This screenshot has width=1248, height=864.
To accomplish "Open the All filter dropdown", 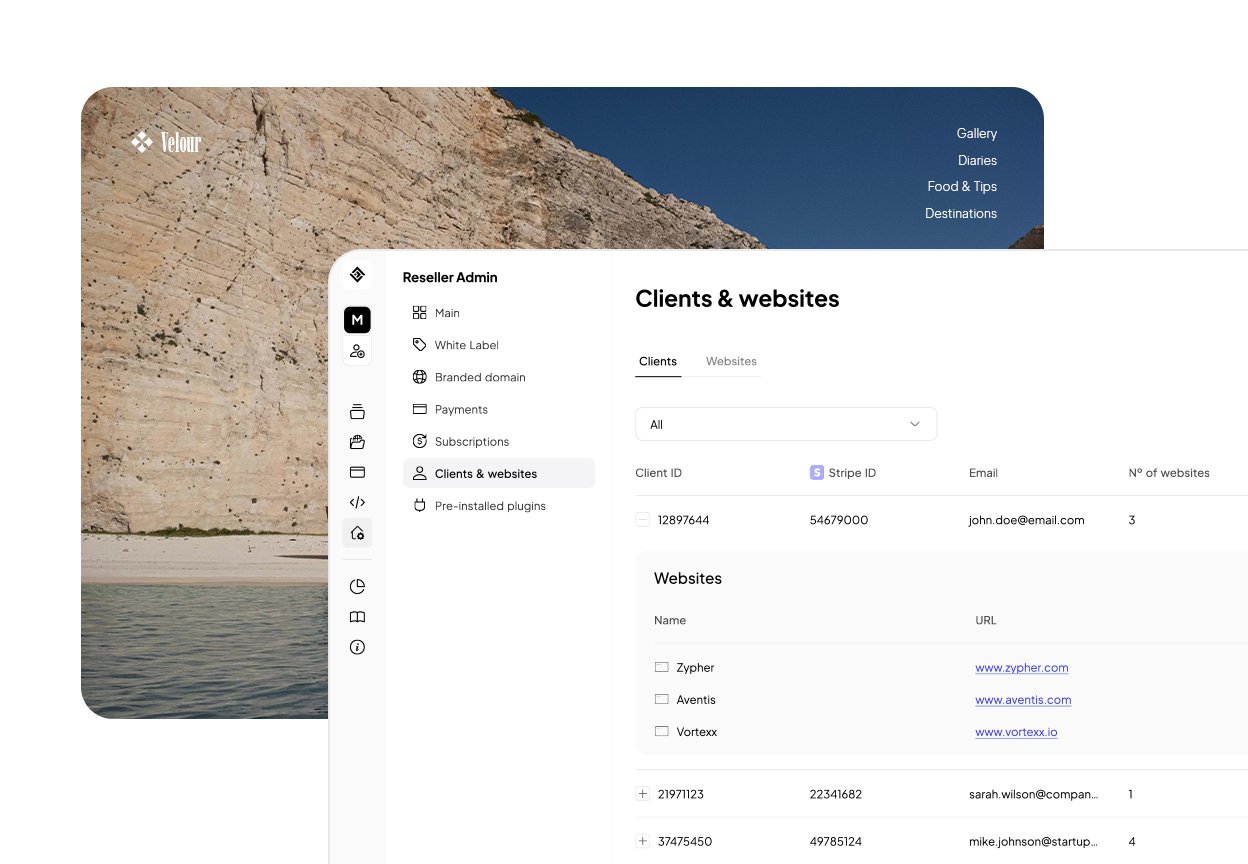I will pyautogui.click(x=786, y=424).
